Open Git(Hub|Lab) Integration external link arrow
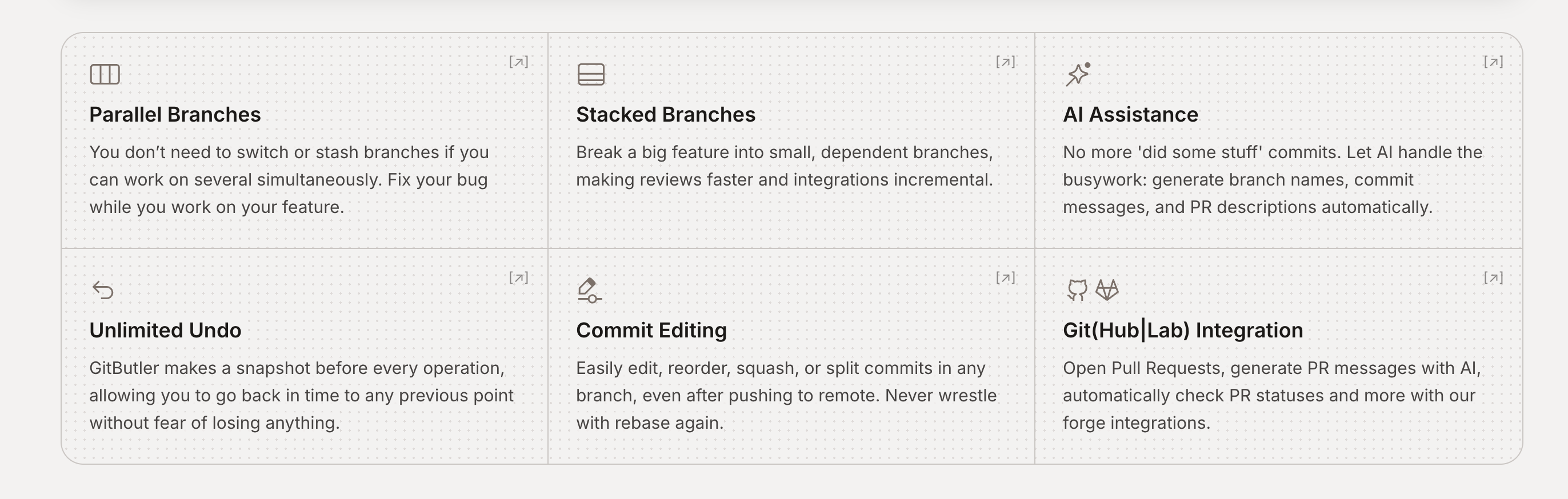This screenshot has height=499, width=1568. [1493, 278]
